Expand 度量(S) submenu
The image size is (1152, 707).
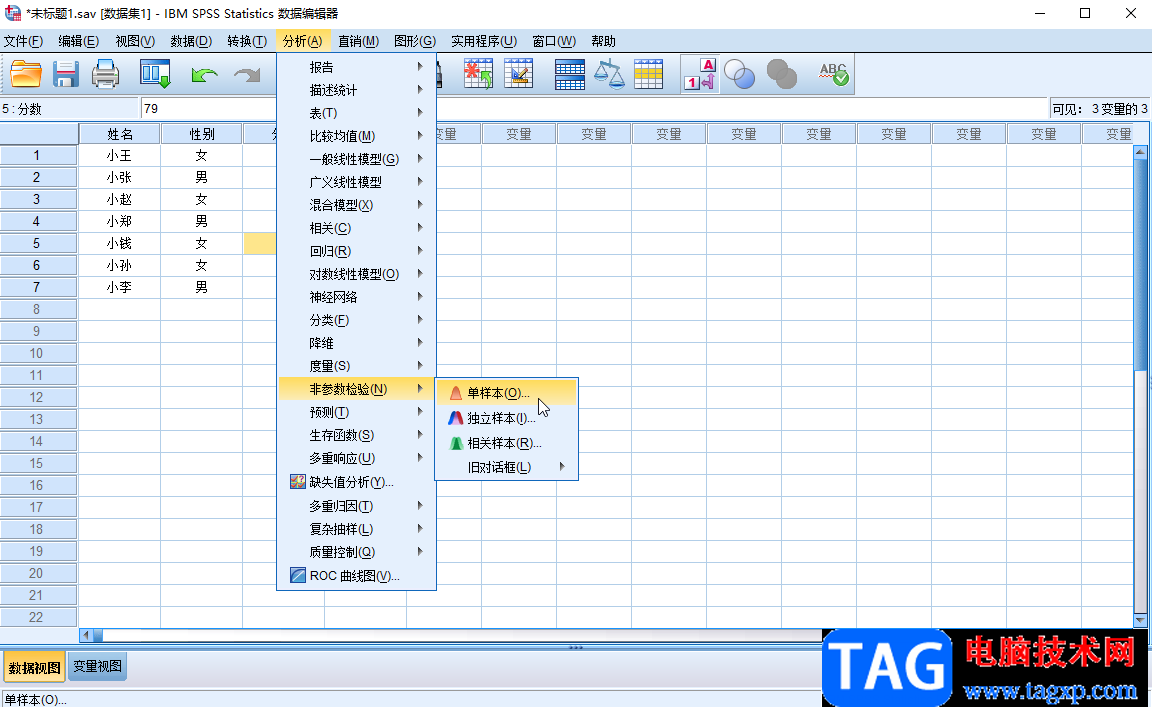(356, 366)
